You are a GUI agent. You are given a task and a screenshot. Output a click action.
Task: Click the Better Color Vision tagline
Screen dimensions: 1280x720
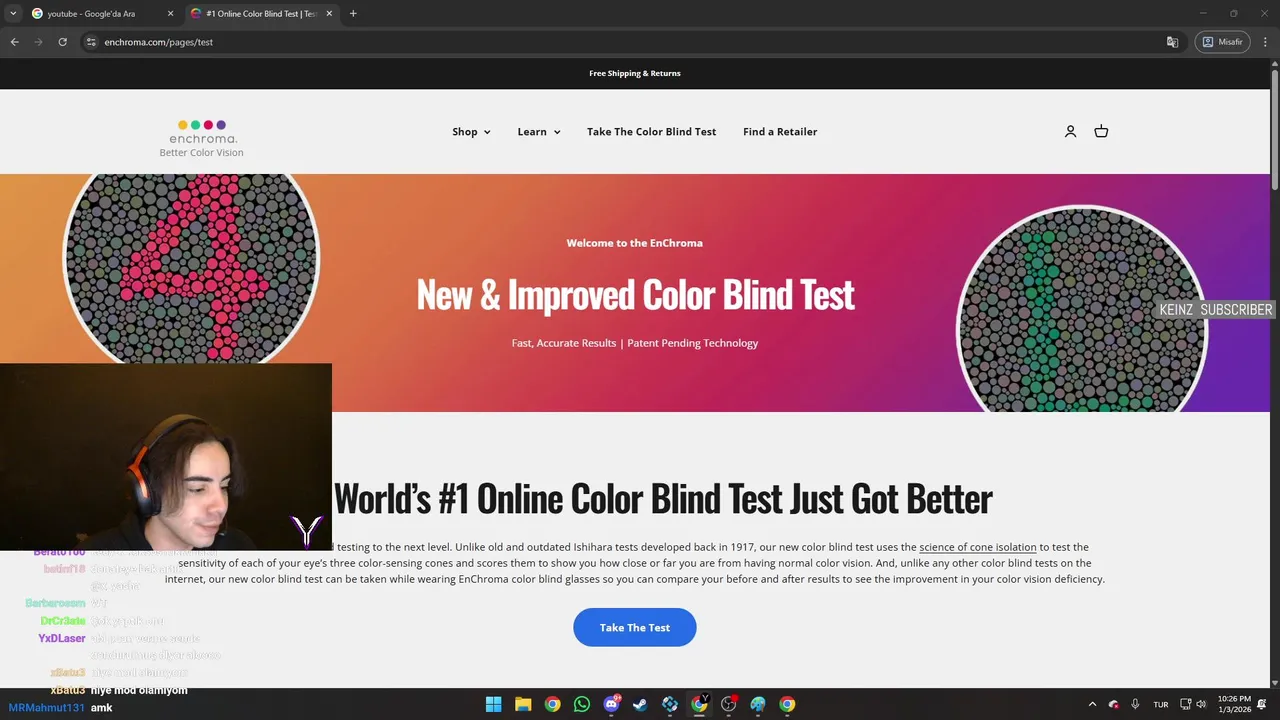tap(201, 153)
